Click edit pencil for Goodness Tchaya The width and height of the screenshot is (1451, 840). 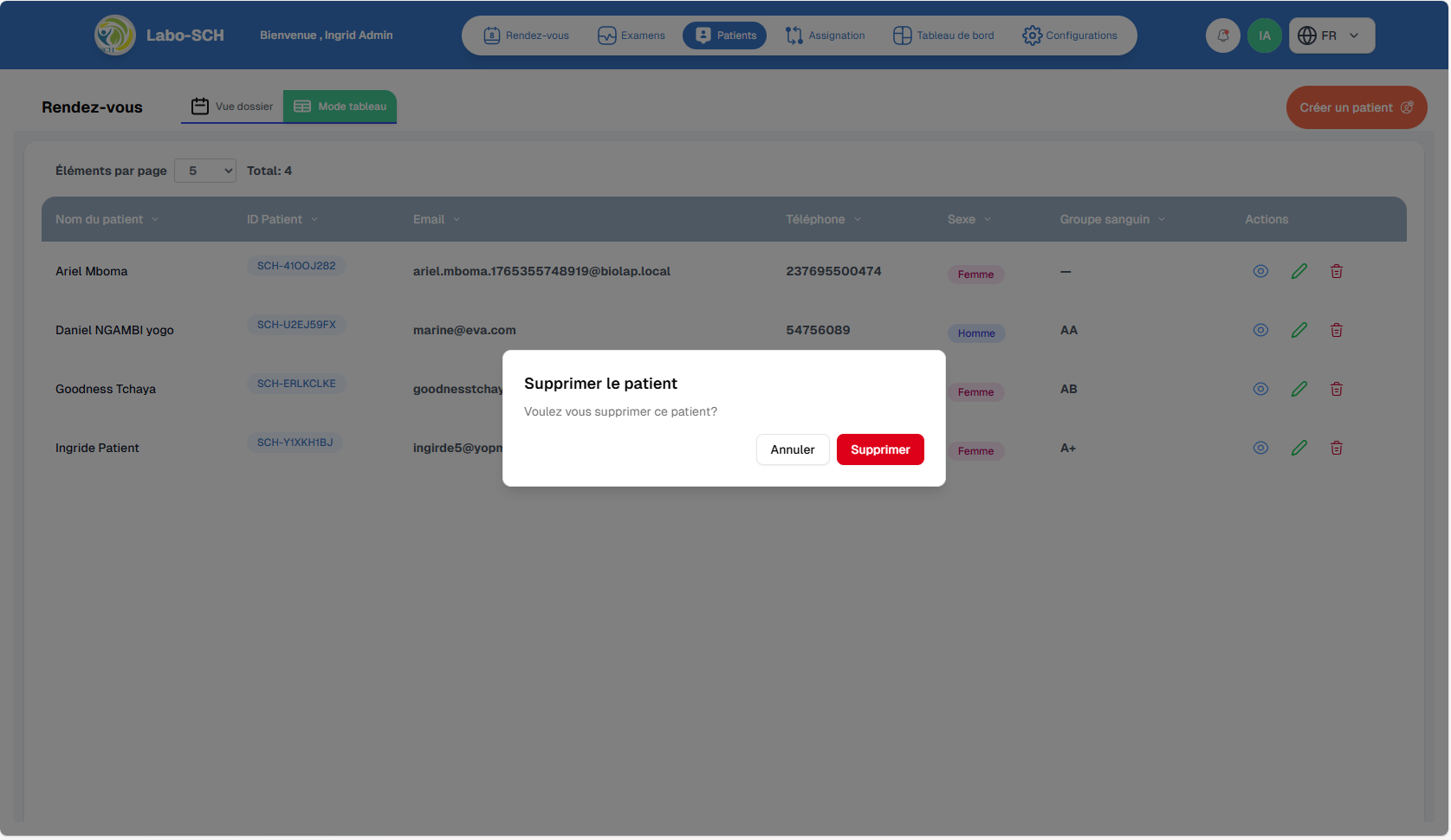click(x=1299, y=389)
